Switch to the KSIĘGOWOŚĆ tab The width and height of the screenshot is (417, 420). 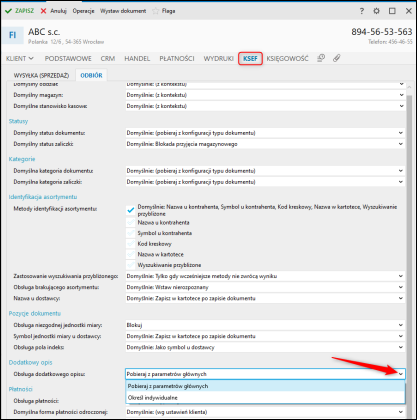[x=287, y=59]
